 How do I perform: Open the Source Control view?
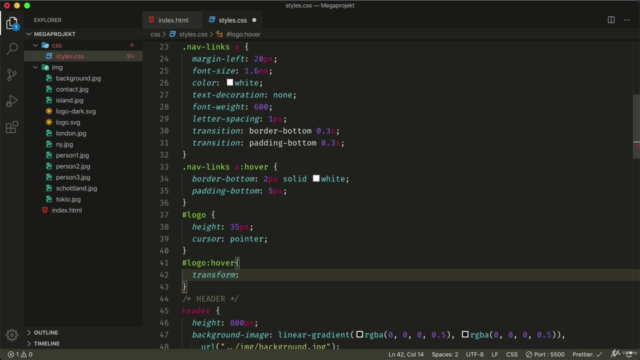tap(12, 75)
